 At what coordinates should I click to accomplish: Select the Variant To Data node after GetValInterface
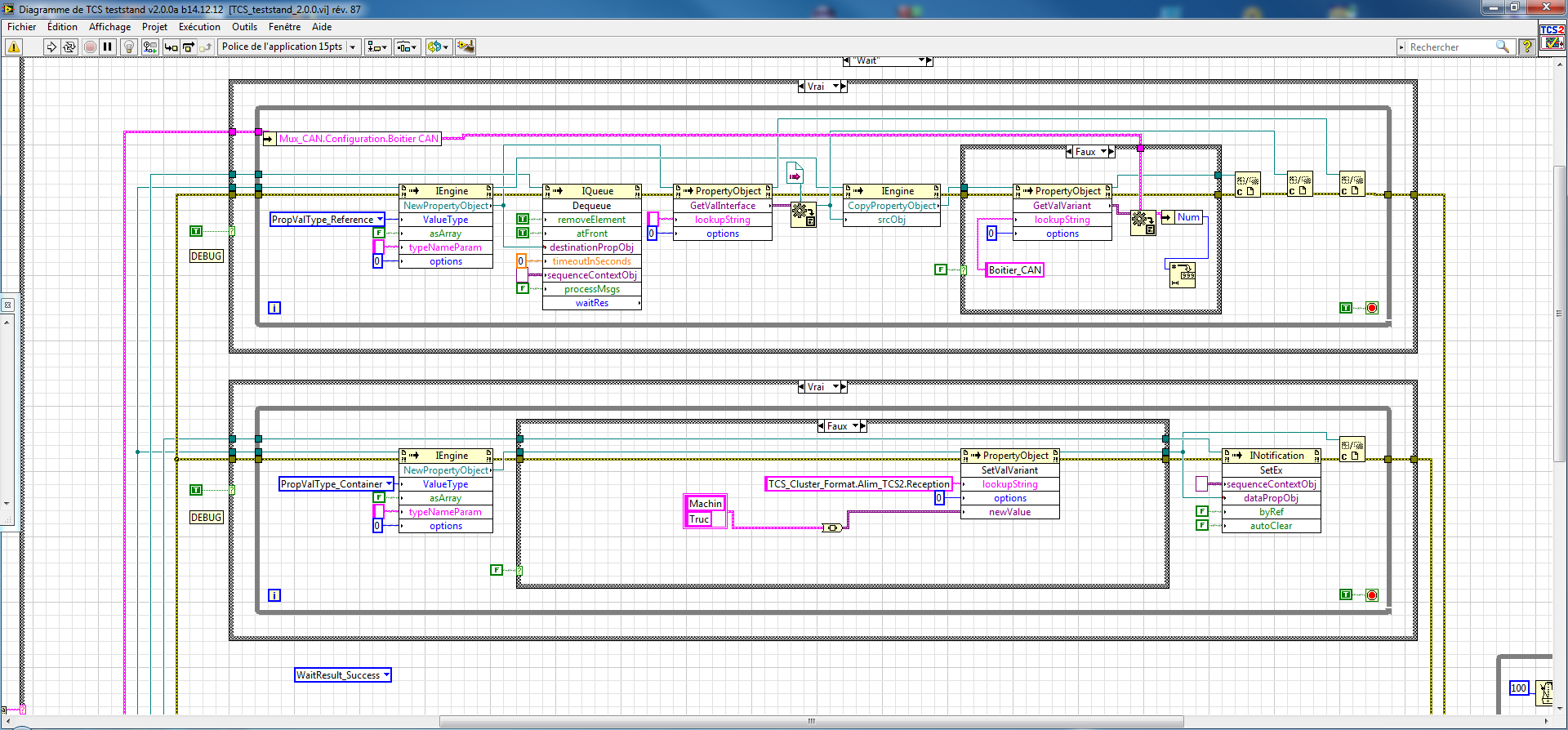tap(803, 215)
